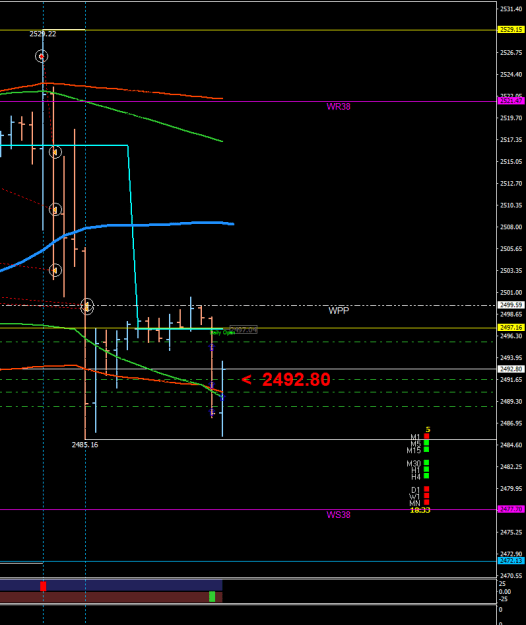Click the green H4 timeframe square
526x625 pixels.
click(427, 476)
